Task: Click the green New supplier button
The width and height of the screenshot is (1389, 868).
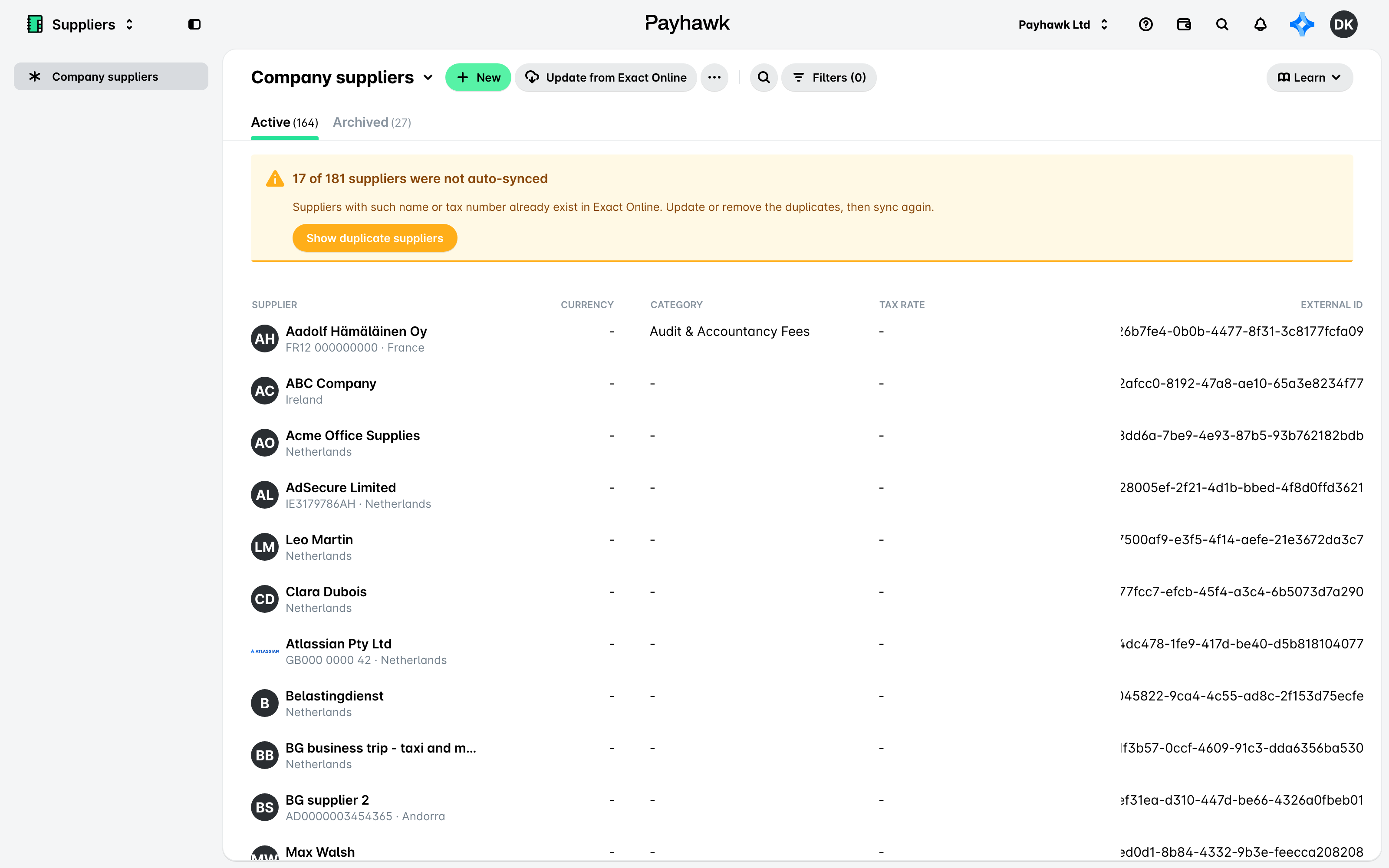Action: 478,78
